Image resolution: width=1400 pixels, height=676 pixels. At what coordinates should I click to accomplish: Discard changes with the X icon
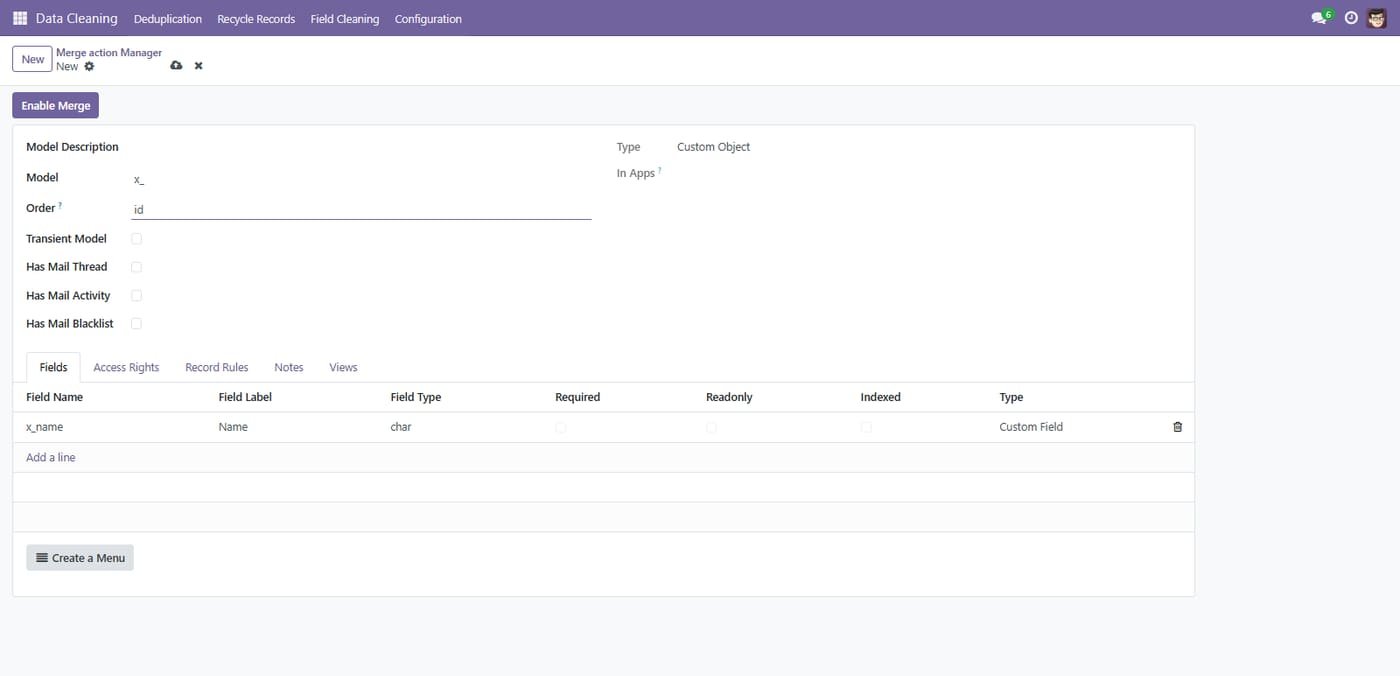(x=198, y=65)
